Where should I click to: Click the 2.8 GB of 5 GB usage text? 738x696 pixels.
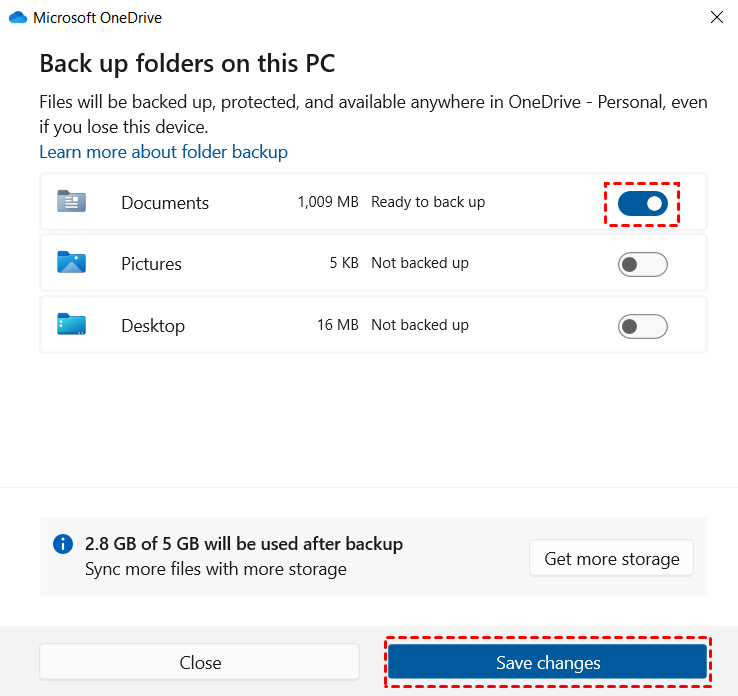click(x=244, y=544)
